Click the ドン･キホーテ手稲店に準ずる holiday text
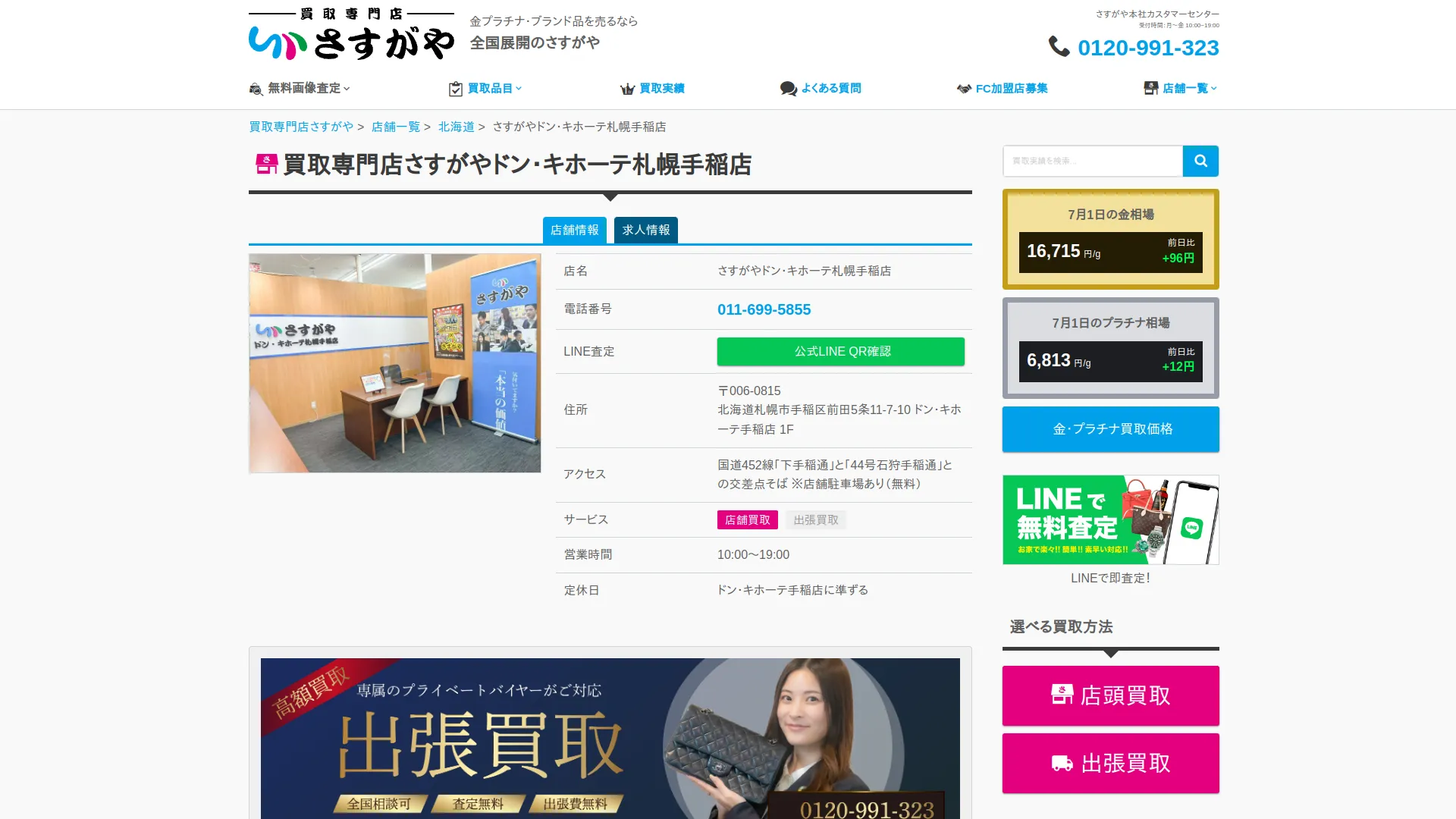Screen dimensions: 1456x819 792,590
